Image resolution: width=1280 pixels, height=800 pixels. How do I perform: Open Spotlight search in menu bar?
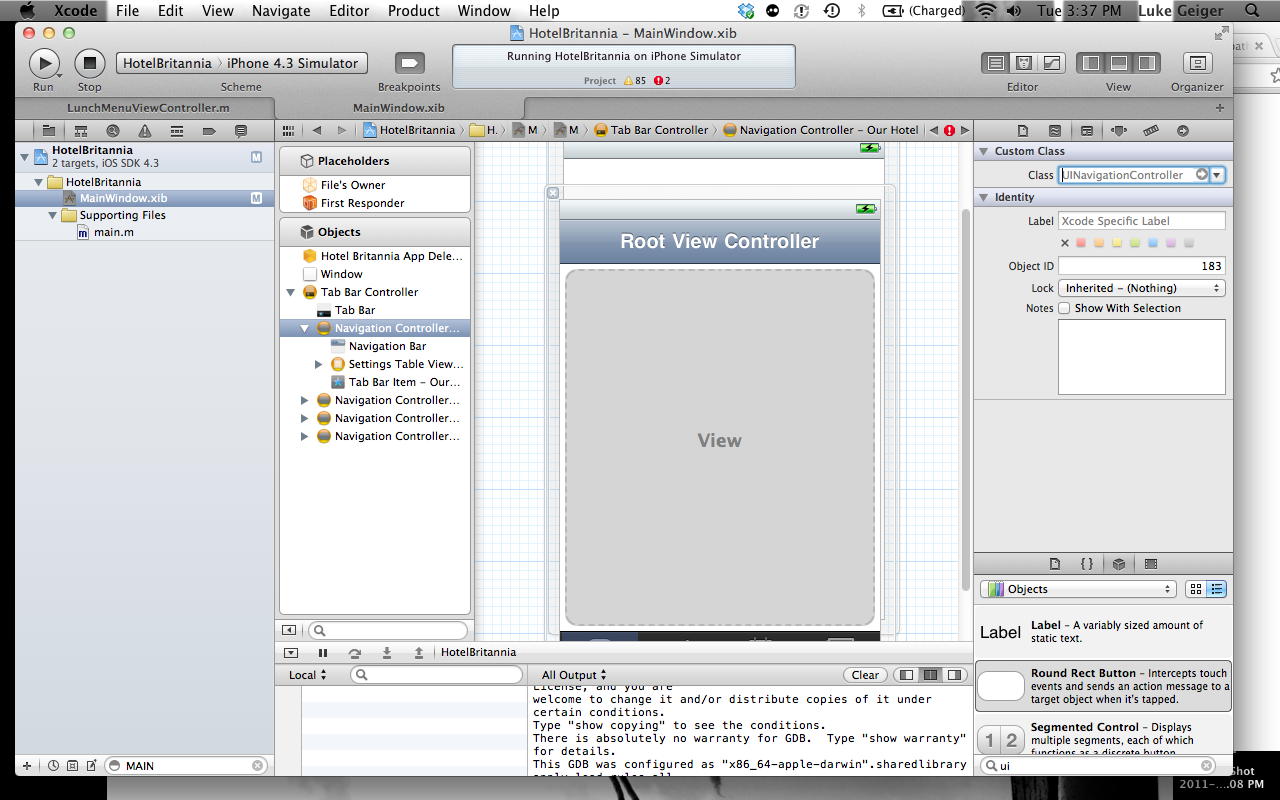pos(1253,11)
